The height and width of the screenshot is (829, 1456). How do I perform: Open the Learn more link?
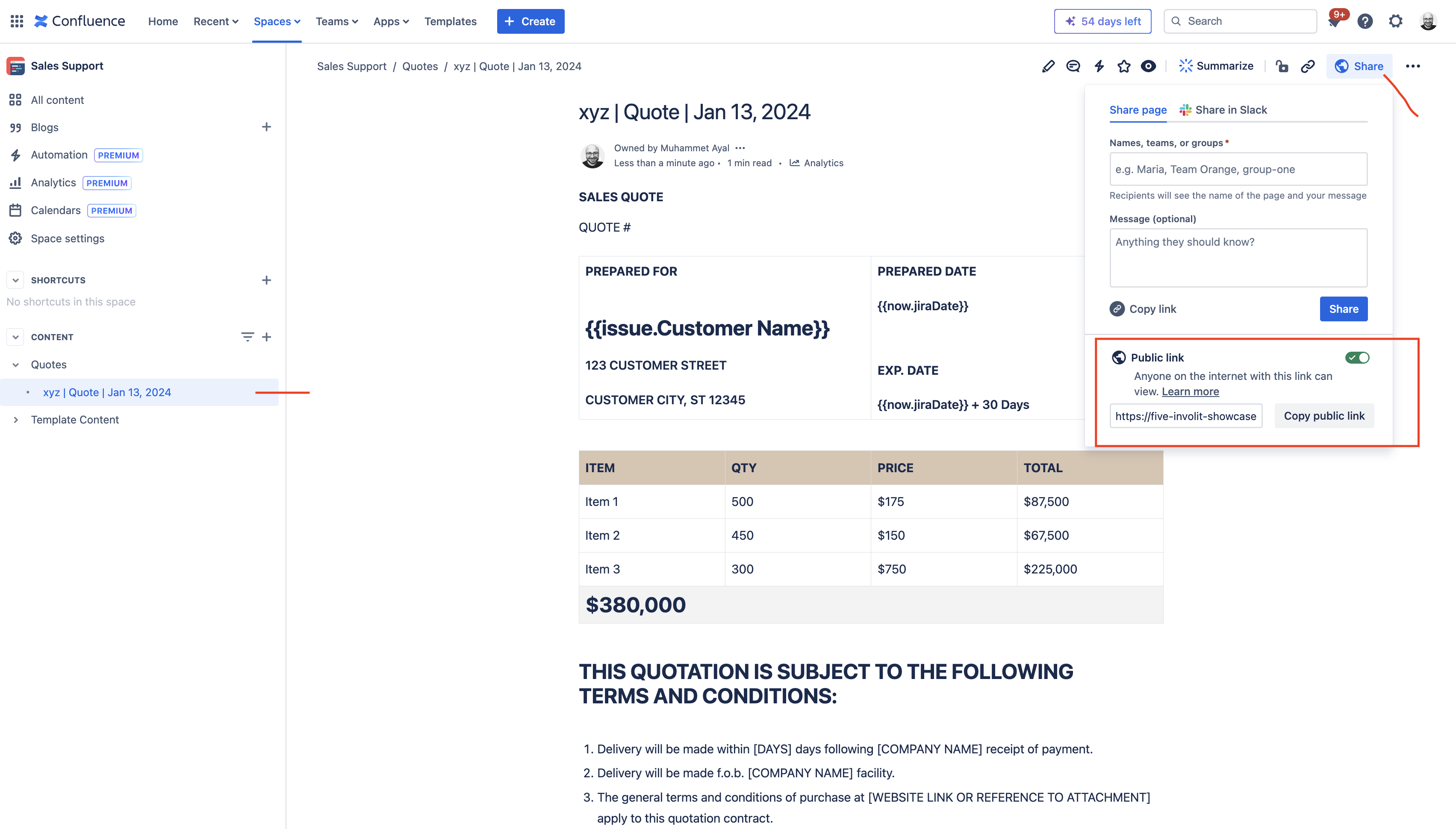tap(1190, 392)
